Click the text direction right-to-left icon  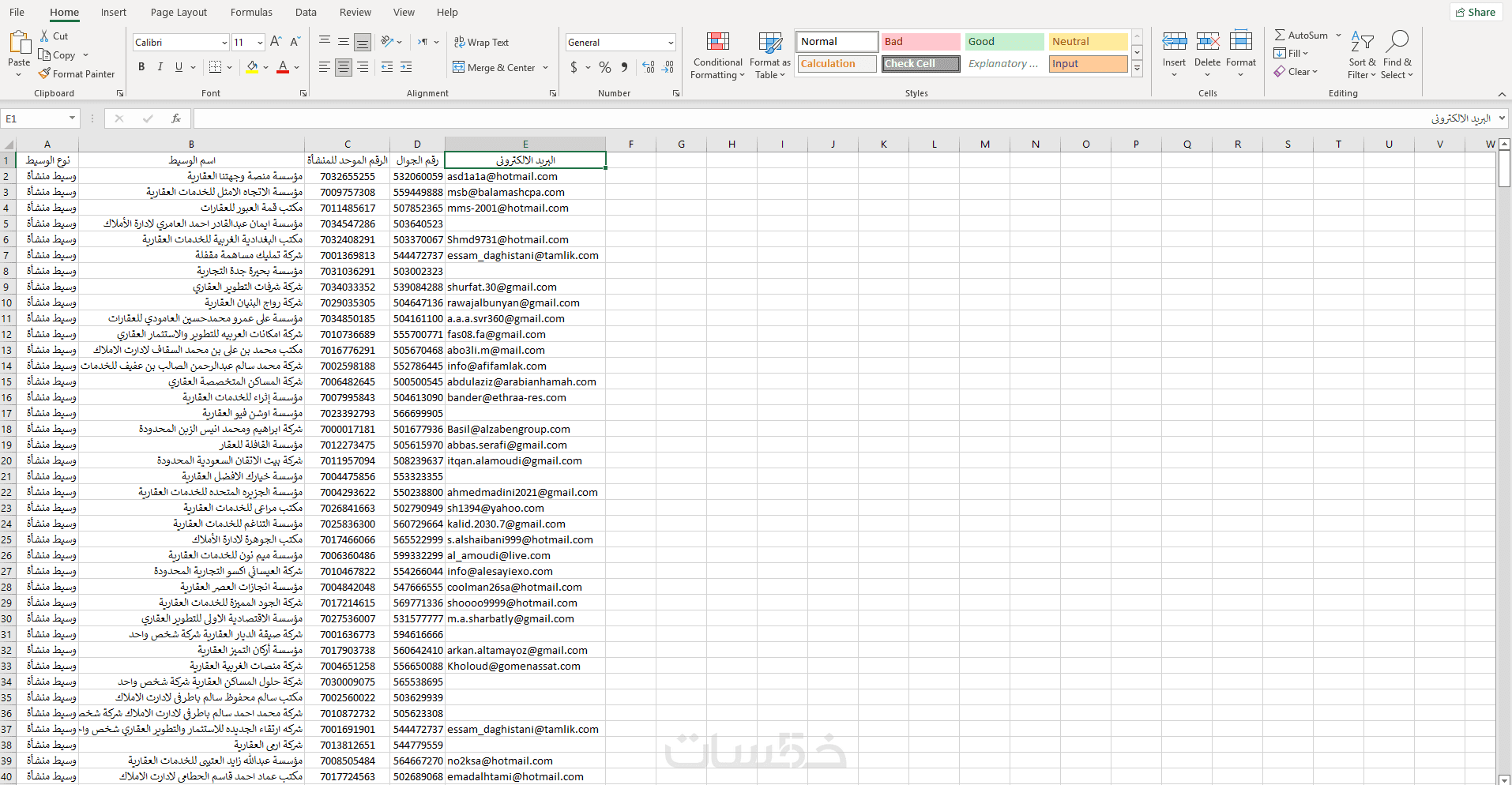tap(423, 42)
